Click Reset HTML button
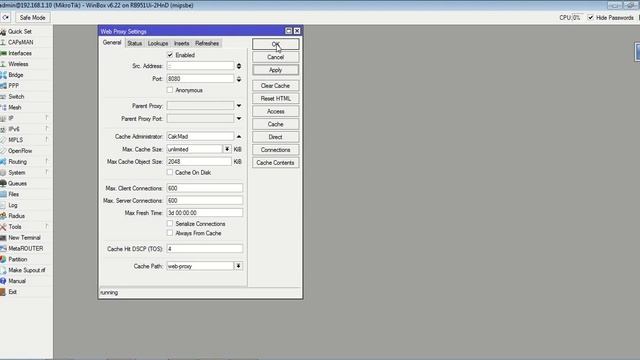 [276, 98]
